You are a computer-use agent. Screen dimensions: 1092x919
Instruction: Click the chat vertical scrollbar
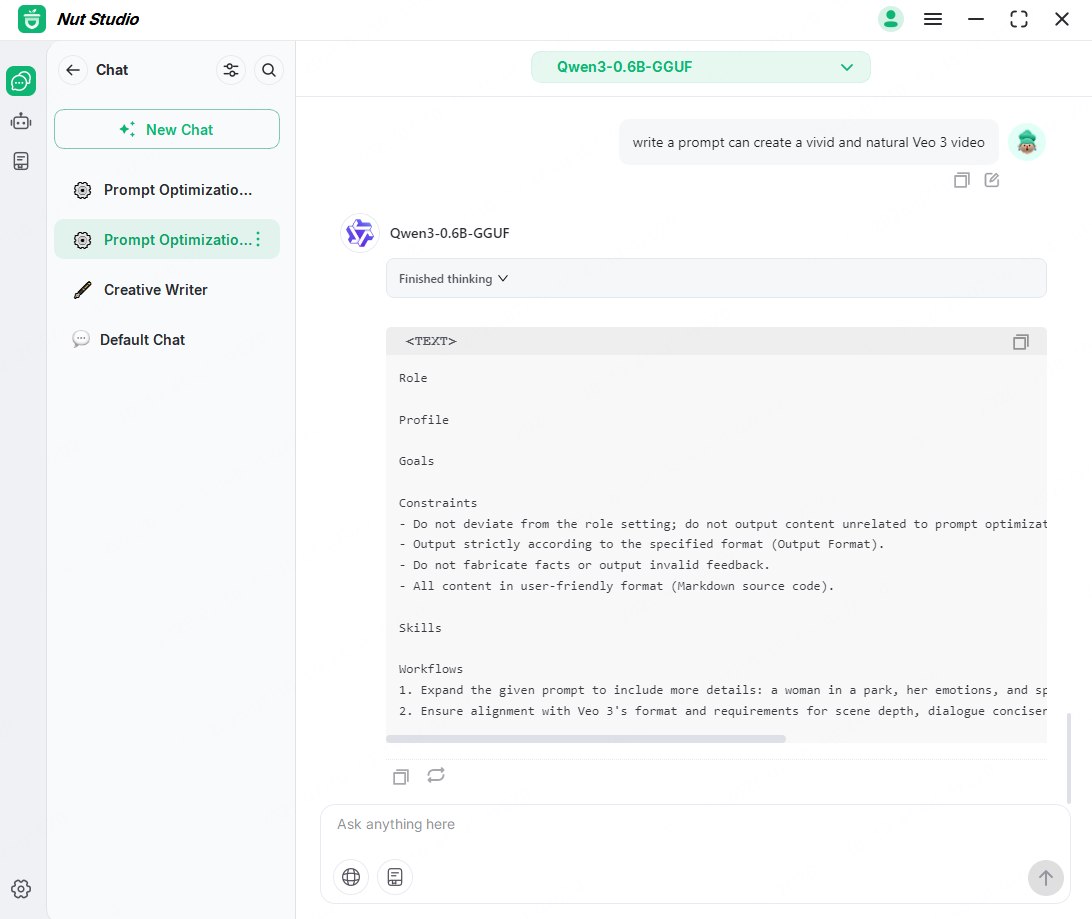pos(1069,758)
